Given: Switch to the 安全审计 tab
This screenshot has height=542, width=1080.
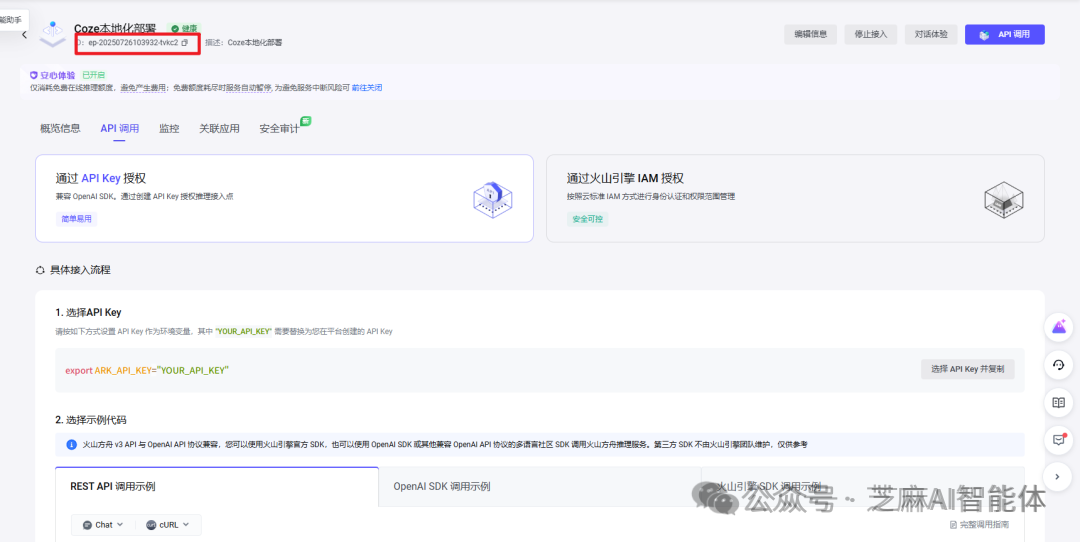Looking at the screenshot, I should point(279,128).
